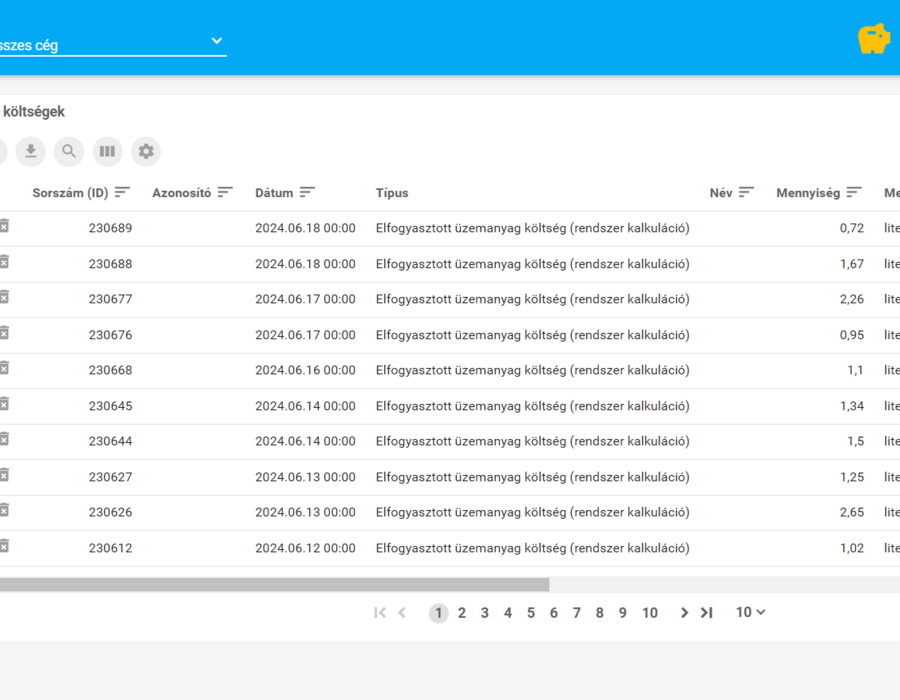This screenshot has width=900, height=700.
Task: Delete row 230644 with trash icon
Action: (x=4, y=440)
